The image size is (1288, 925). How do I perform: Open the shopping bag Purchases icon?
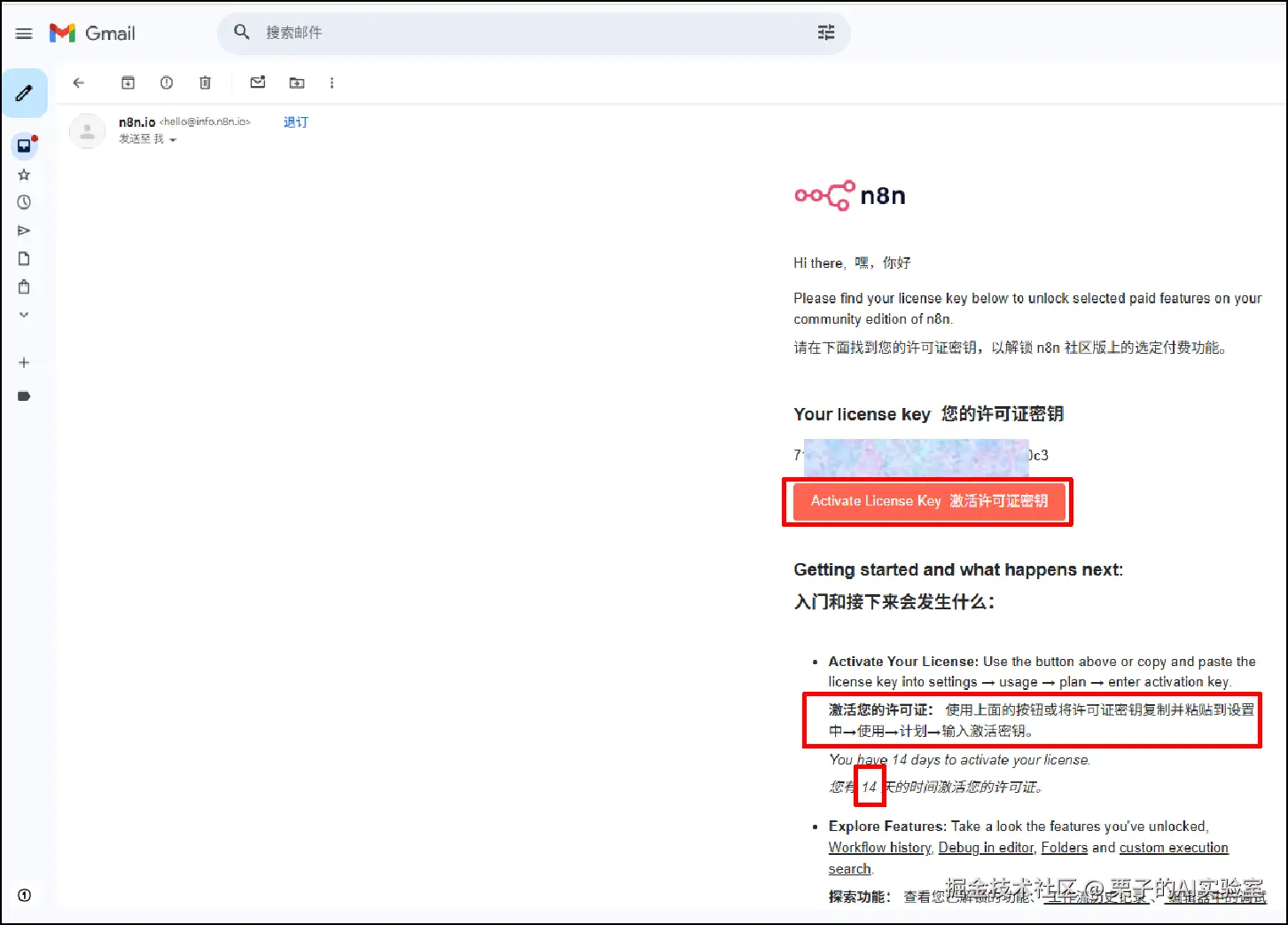24,286
